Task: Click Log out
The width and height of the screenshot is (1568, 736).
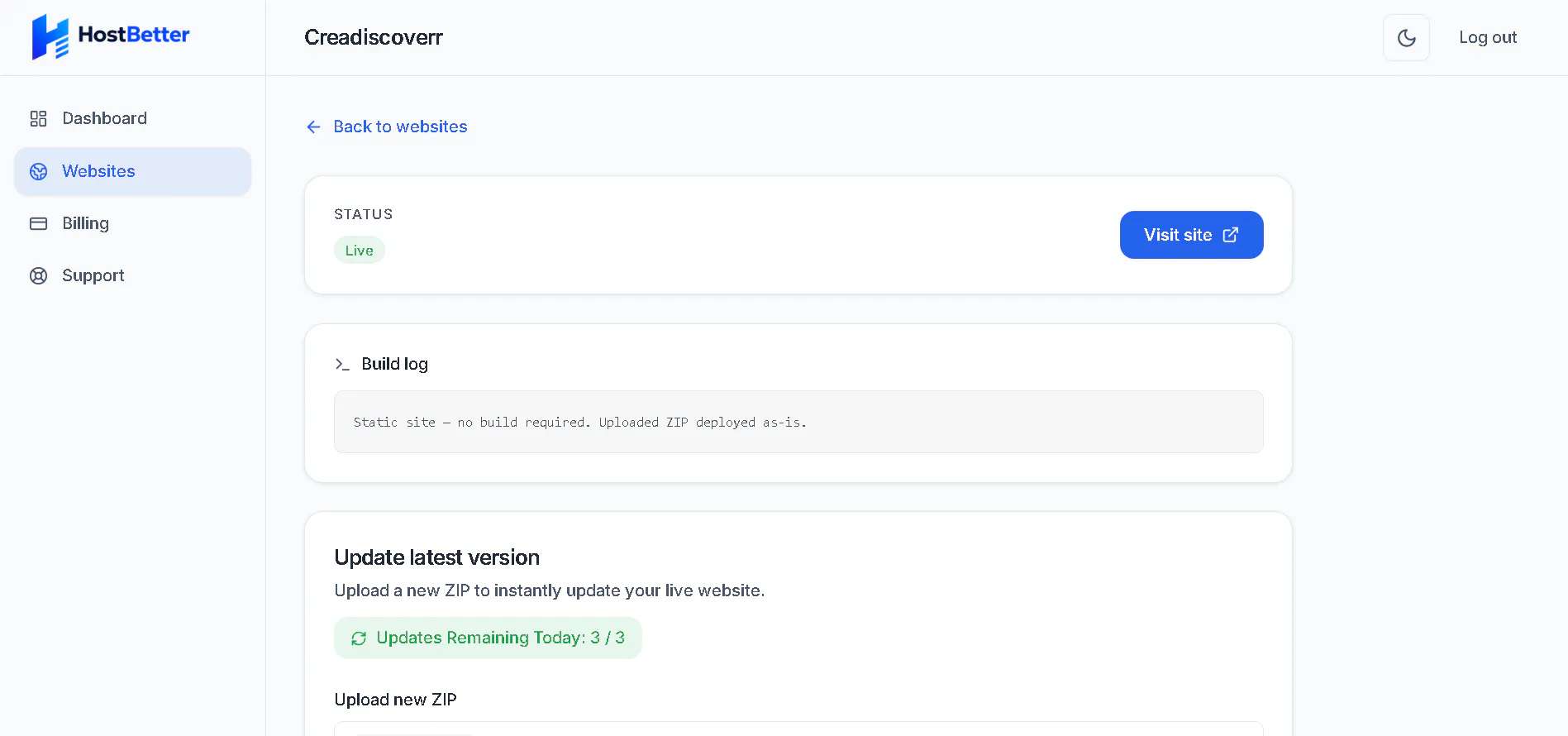Action: (1487, 37)
